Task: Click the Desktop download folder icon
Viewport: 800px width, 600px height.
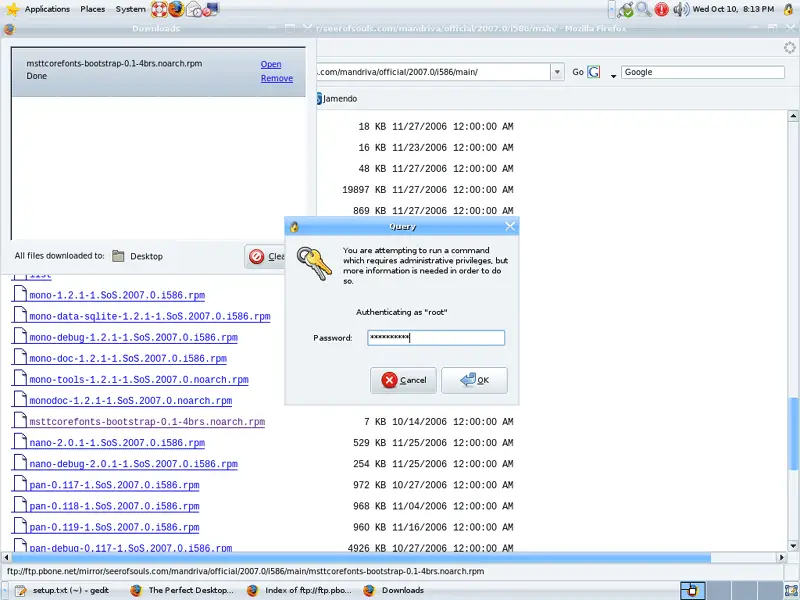Action: tap(118, 256)
